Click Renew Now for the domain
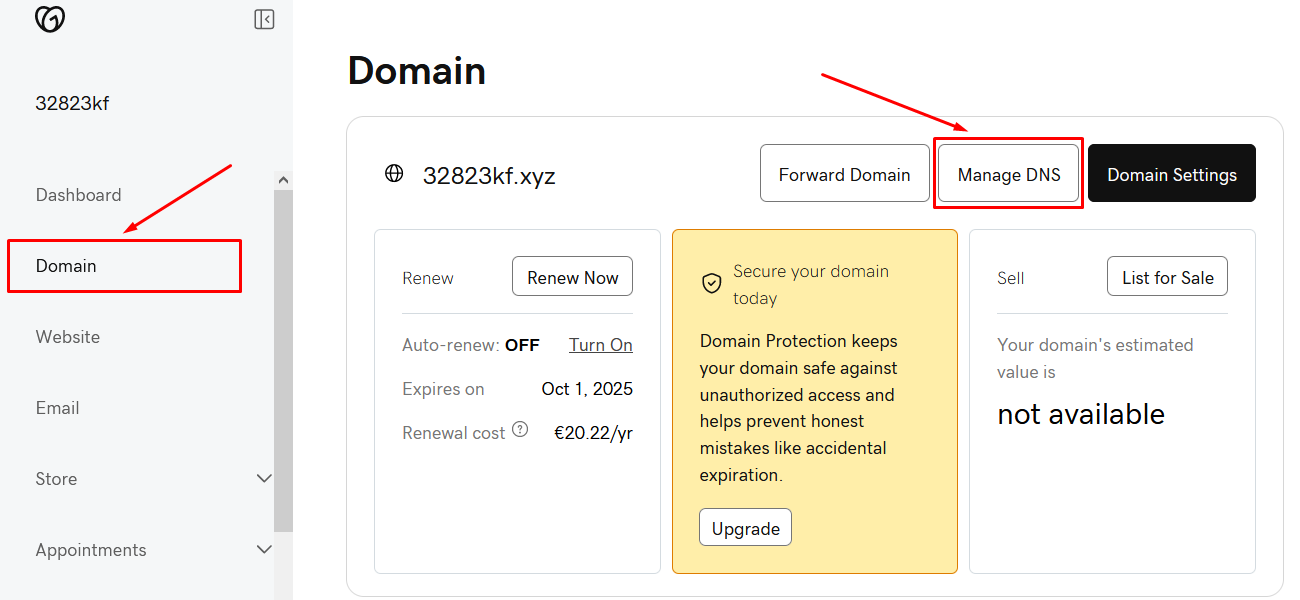Screen dimensions: 1300x600 coord(572,276)
